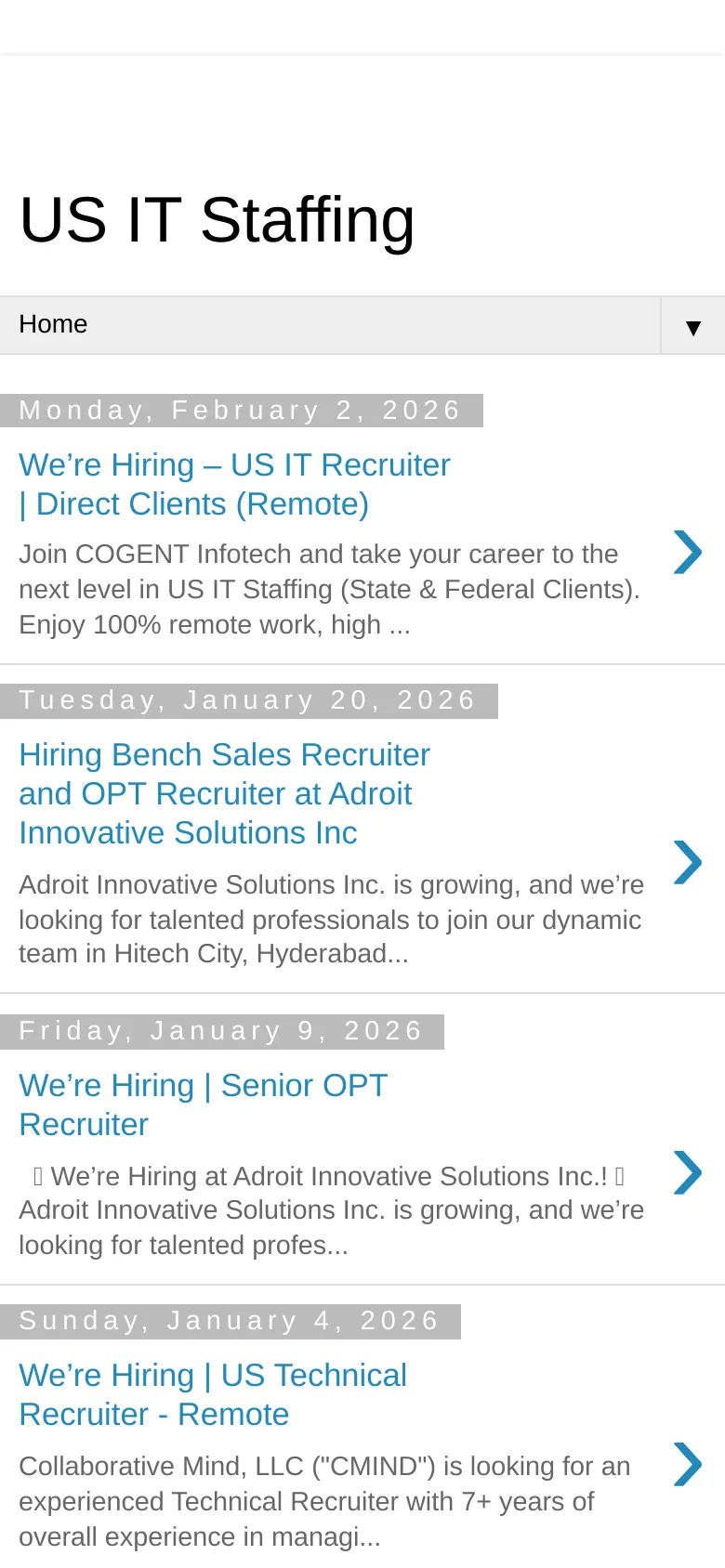Click the Friday January 9 2026 date banner
725x1568 pixels.
coord(221,1031)
